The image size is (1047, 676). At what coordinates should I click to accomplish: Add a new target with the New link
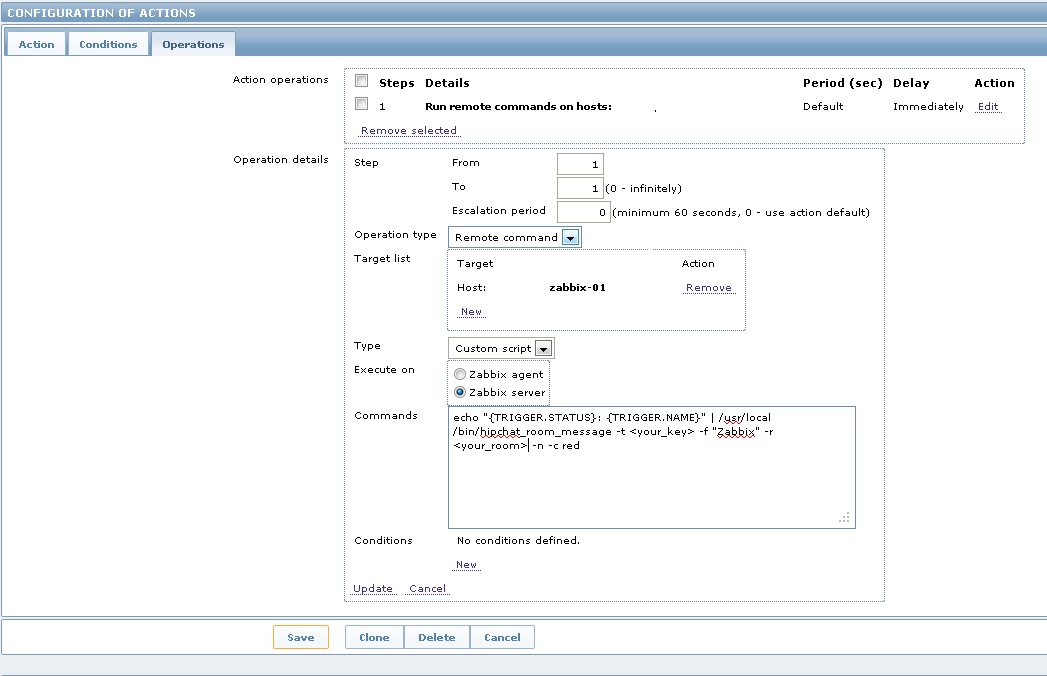[x=470, y=311]
